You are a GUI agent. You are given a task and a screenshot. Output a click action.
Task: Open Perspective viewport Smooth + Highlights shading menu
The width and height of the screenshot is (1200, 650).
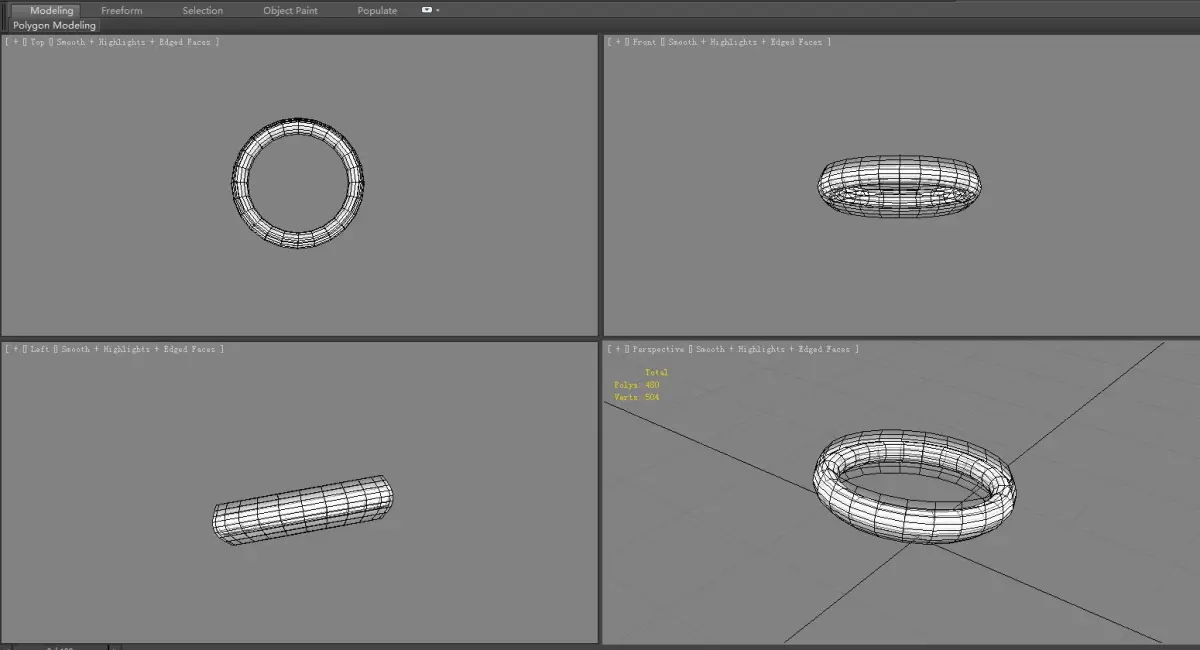click(x=773, y=349)
